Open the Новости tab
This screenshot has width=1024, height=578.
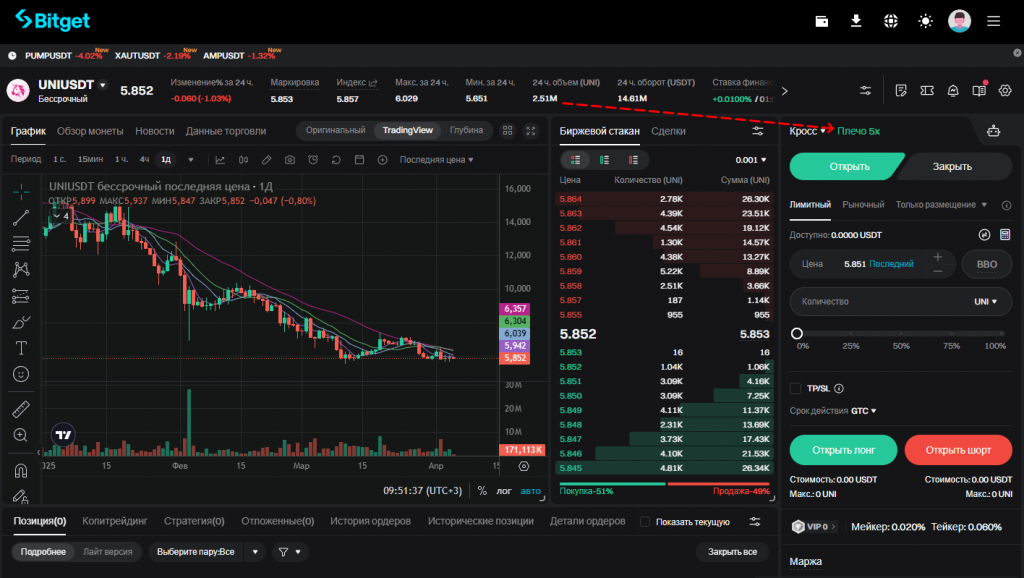pyautogui.click(x=155, y=131)
